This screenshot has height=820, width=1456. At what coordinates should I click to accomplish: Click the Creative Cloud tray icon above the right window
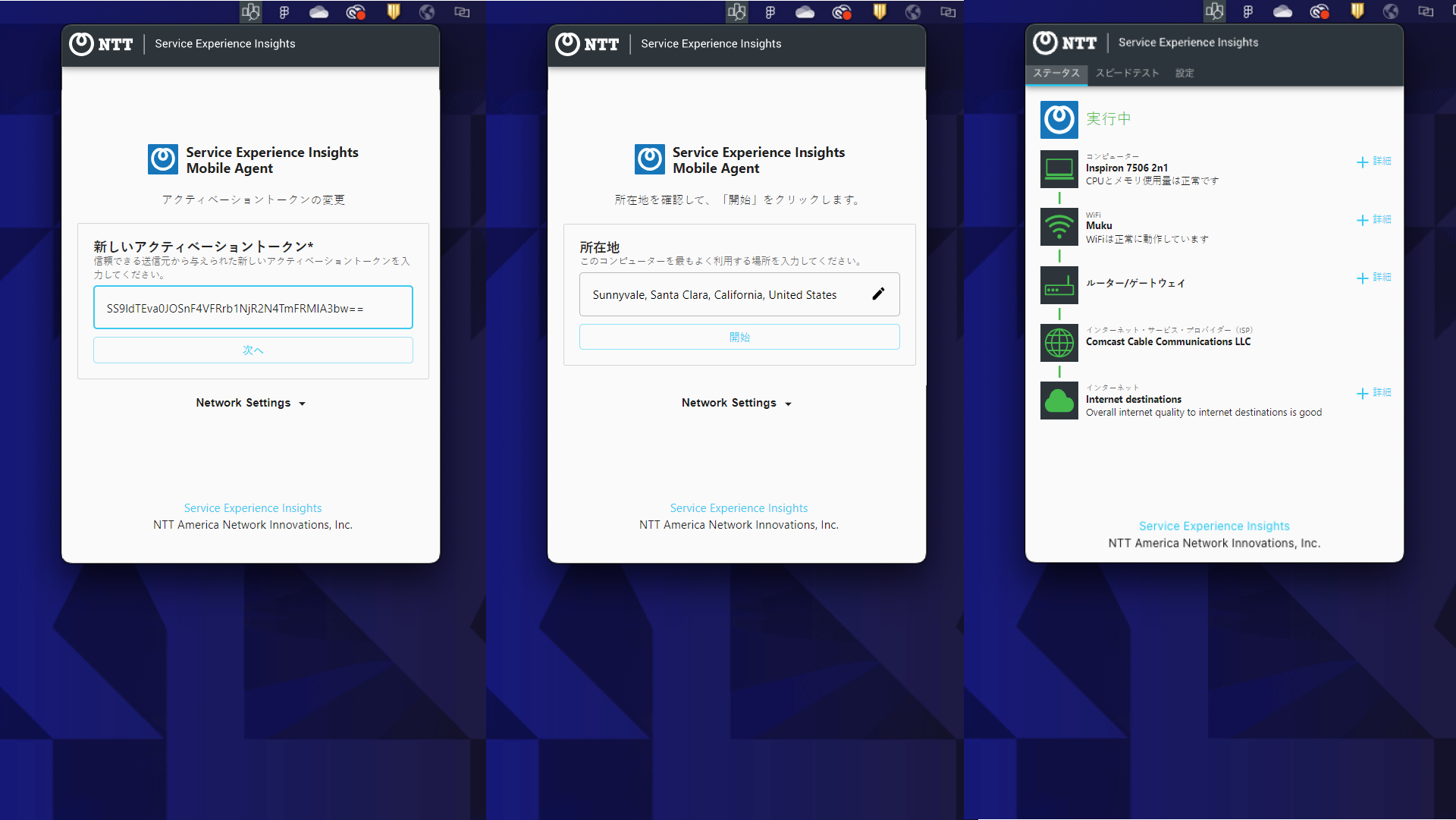(x=1319, y=11)
